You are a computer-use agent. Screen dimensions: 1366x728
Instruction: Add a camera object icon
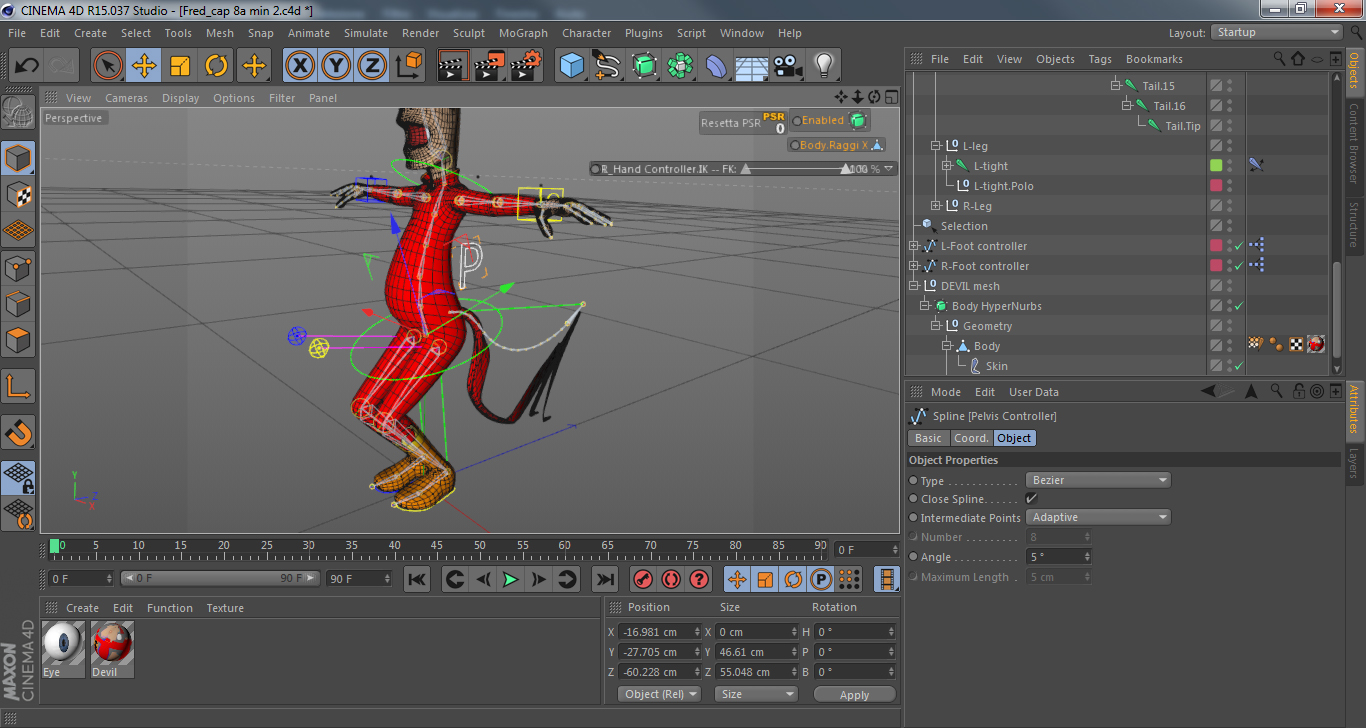788,66
